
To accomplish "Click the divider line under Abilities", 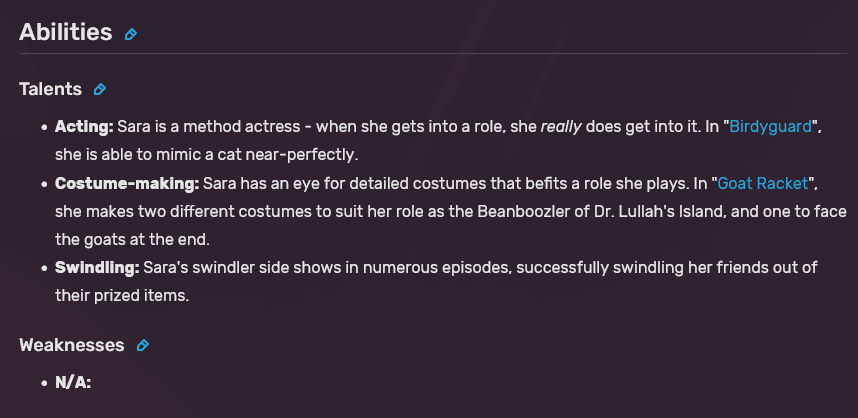I will tap(433, 54).
